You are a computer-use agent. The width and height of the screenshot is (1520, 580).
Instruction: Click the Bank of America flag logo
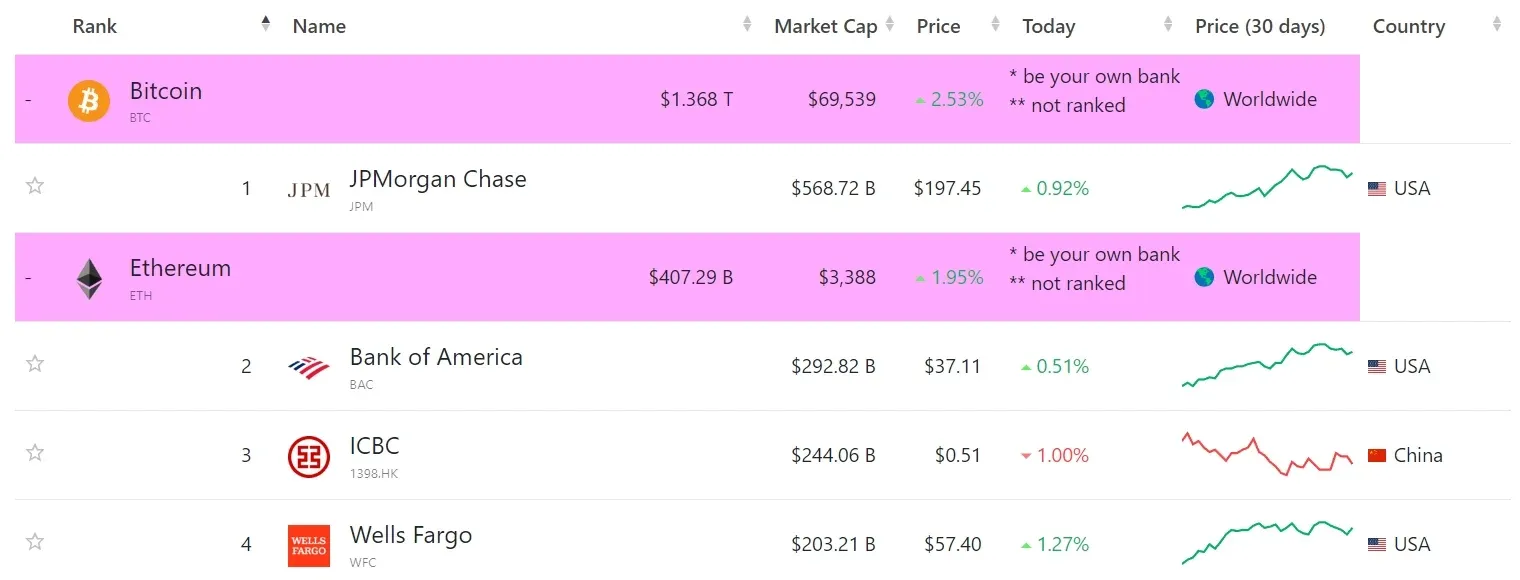[308, 367]
